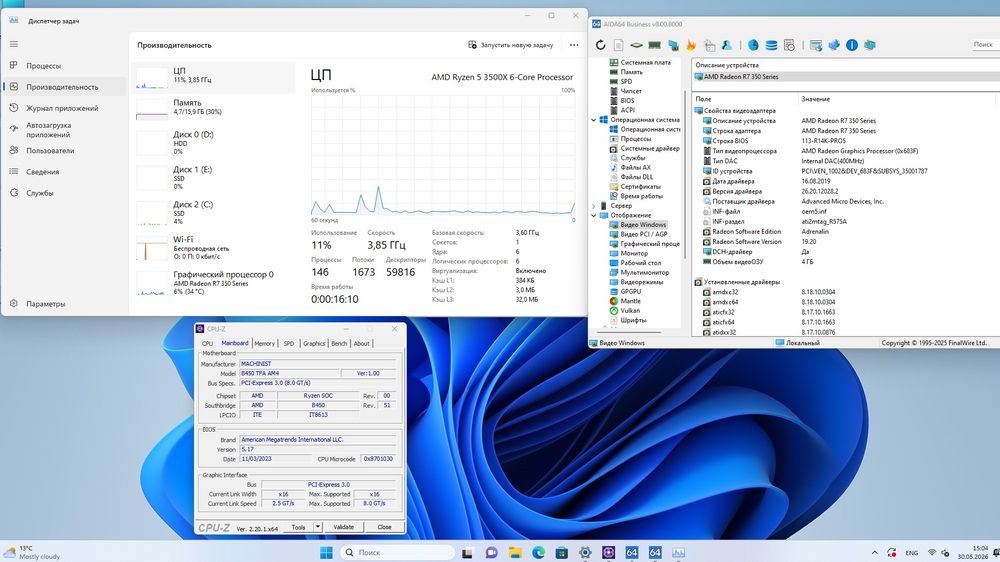Click the CPU-Z taskbar icon
The height and width of the screenshot is (562, 1000).
coord(608,552)
